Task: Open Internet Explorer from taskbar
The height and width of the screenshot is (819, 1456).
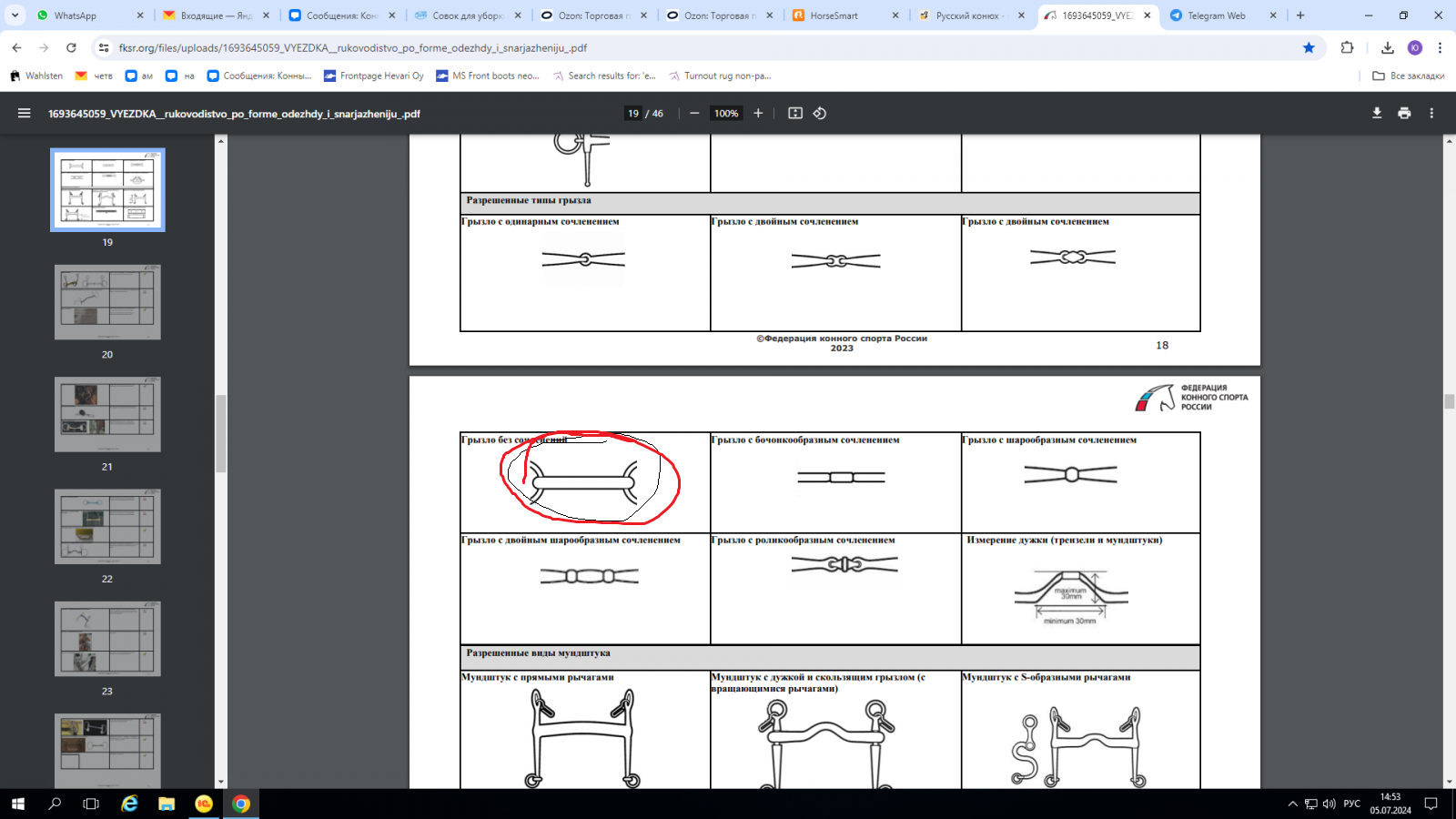Action: (129, 804)
